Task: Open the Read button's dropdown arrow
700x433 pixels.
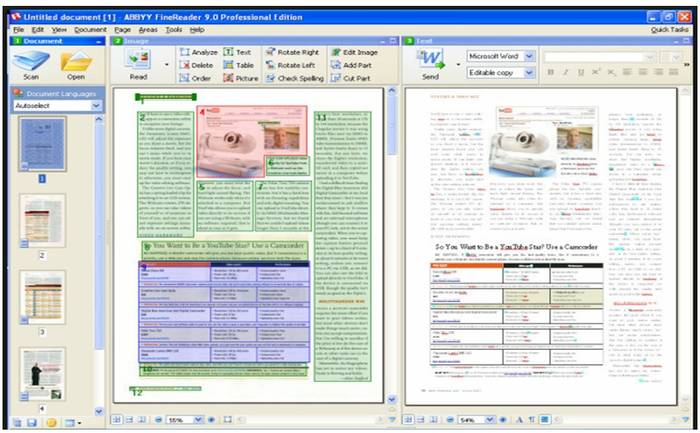Action: click(x=167, y=65)
